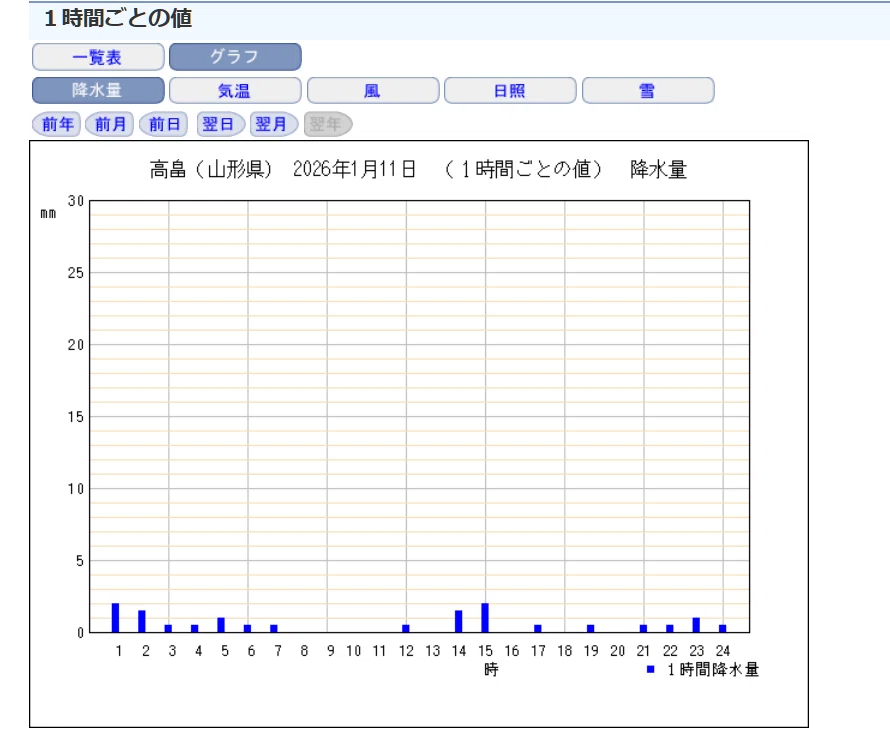Click the x-axis hour label 10
890x738 pixels.
pos(354,651)
